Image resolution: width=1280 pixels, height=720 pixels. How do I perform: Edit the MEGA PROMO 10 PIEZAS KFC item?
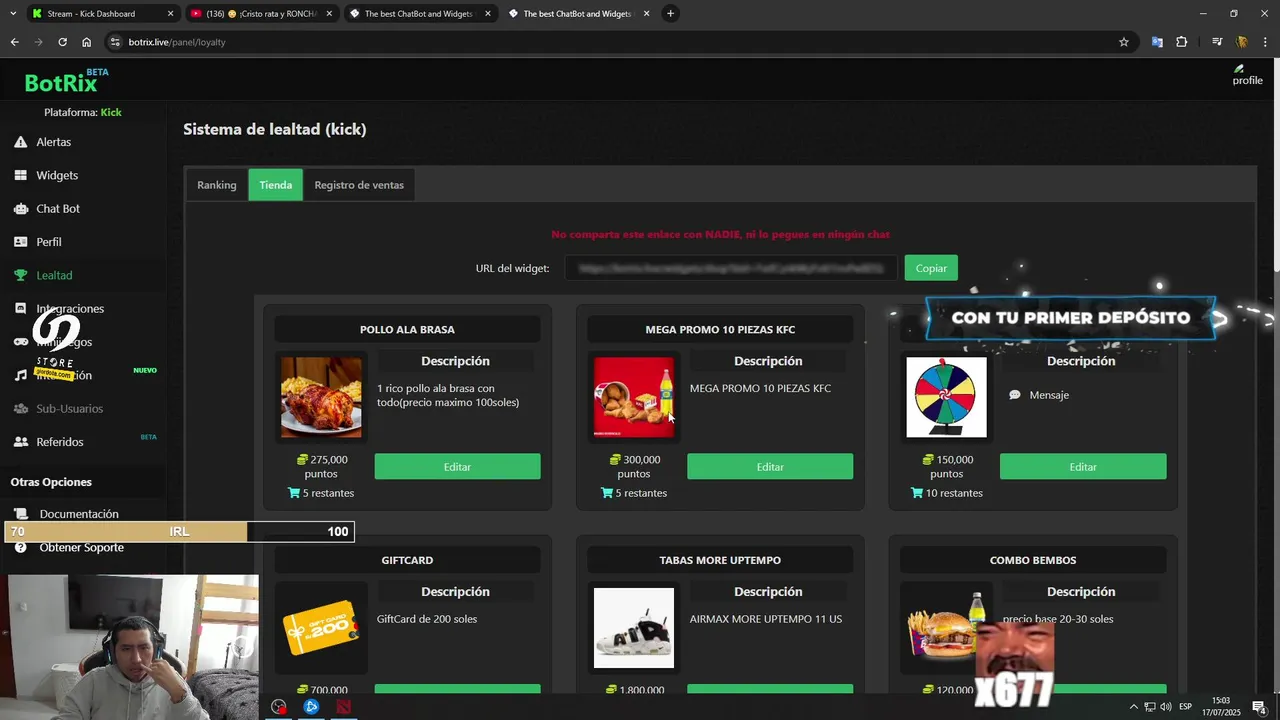pos(770,466)
